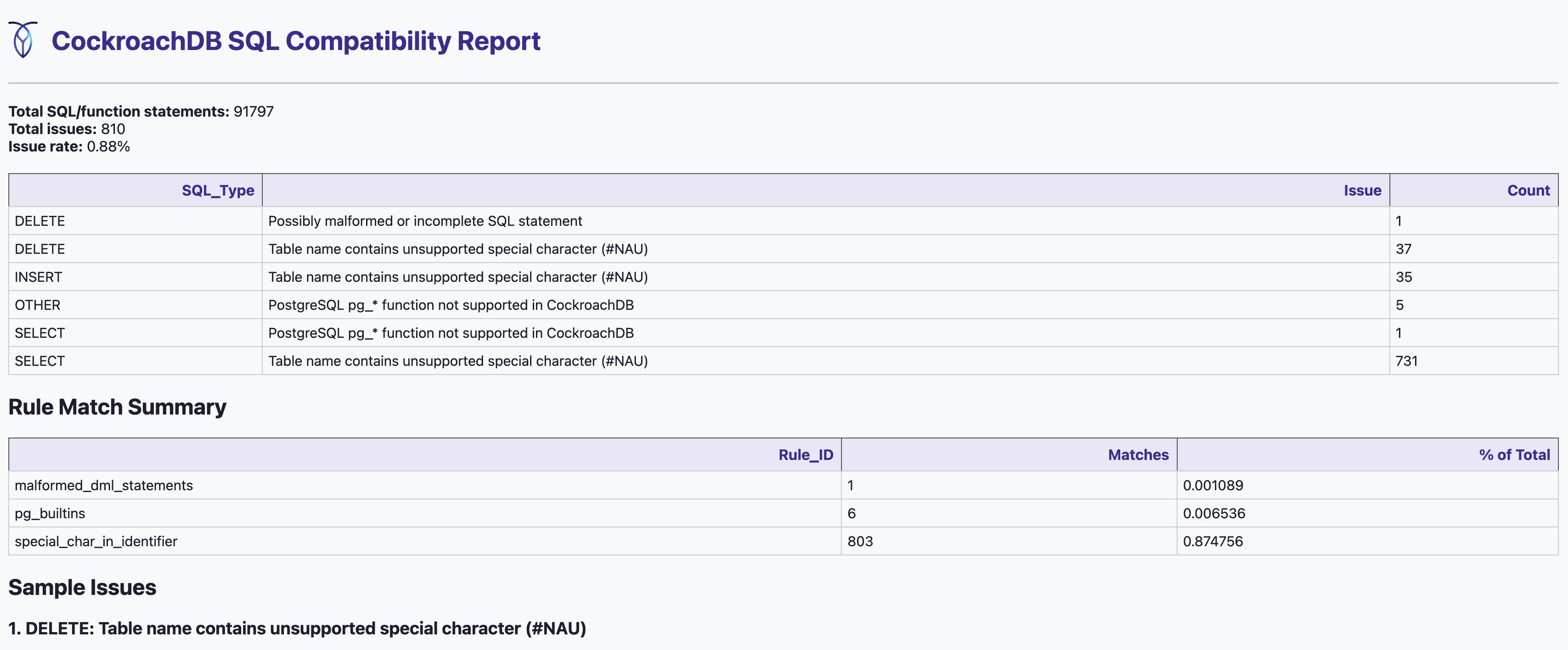Screen dimensions: 1568x650
Task: Click the Rule_ID column header
Action: (805, 454)
